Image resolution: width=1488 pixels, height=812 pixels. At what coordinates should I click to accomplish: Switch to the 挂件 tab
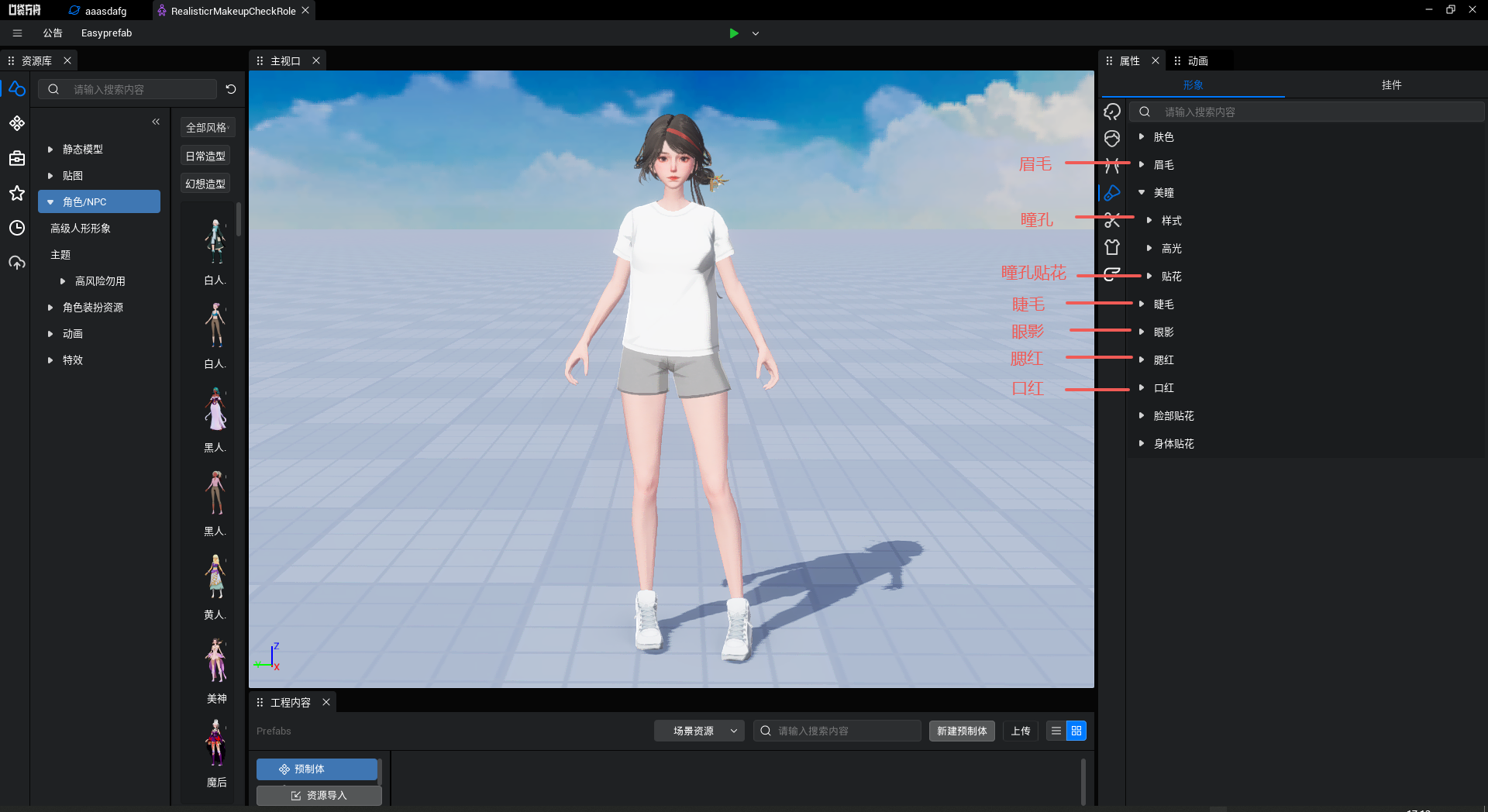coord(1391,84)
